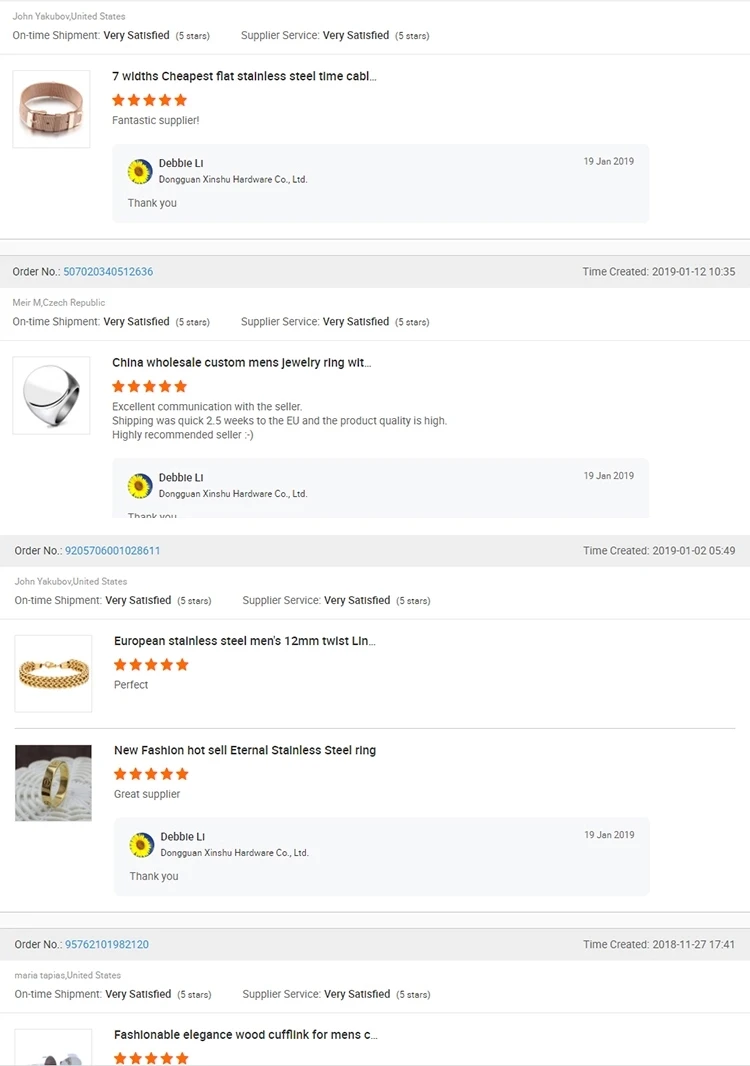Open order number 9205706001028611

(x=112, y=551)
